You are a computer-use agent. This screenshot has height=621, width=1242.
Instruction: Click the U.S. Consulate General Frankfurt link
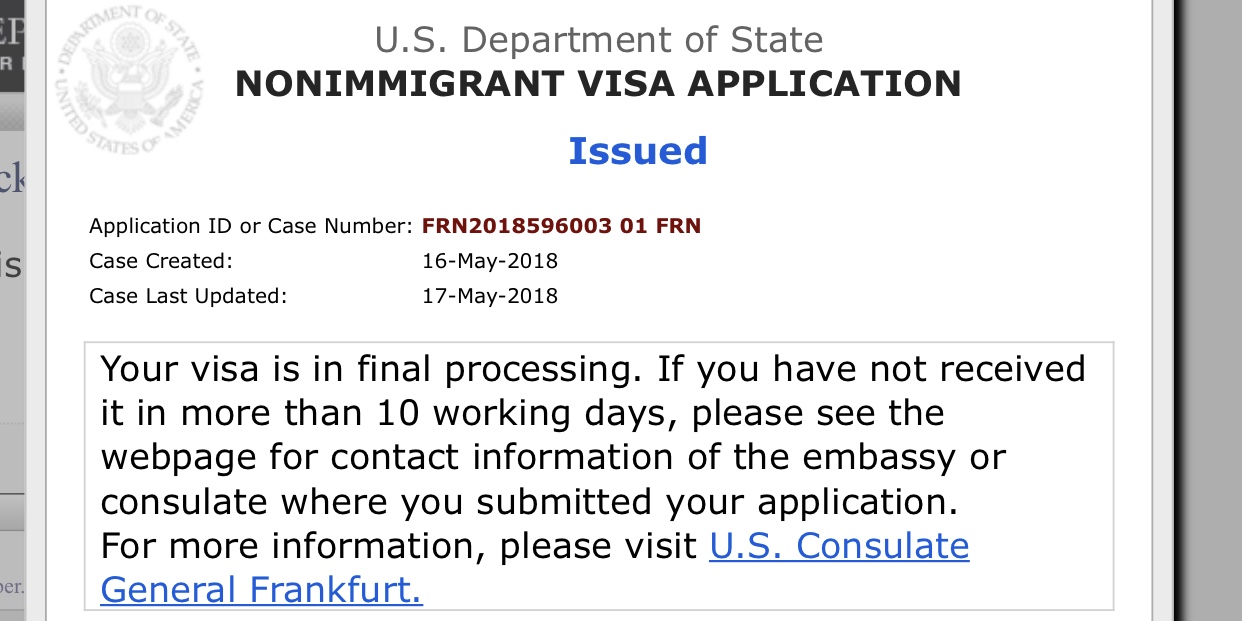coord(838,546)
